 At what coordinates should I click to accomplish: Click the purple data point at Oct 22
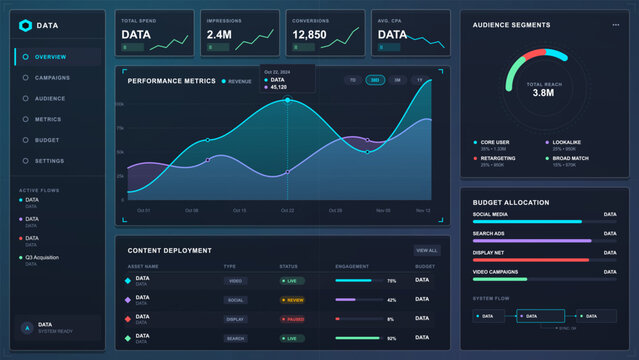(x=288, y=172)
